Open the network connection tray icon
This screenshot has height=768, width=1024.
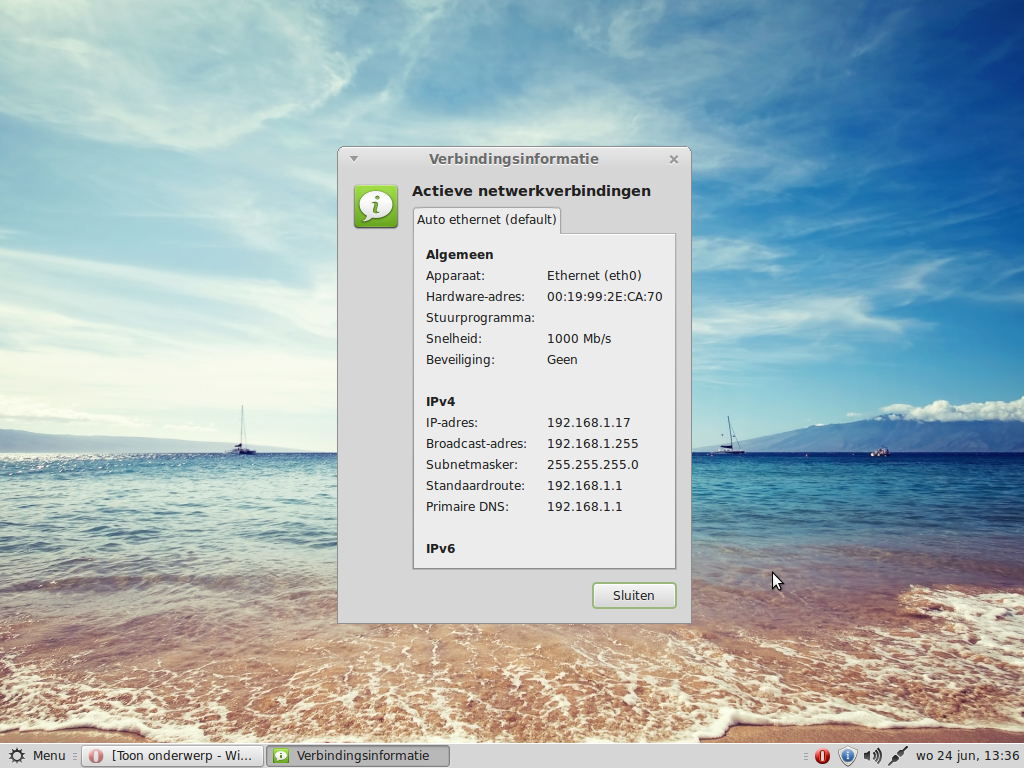[x=898, y=756]
